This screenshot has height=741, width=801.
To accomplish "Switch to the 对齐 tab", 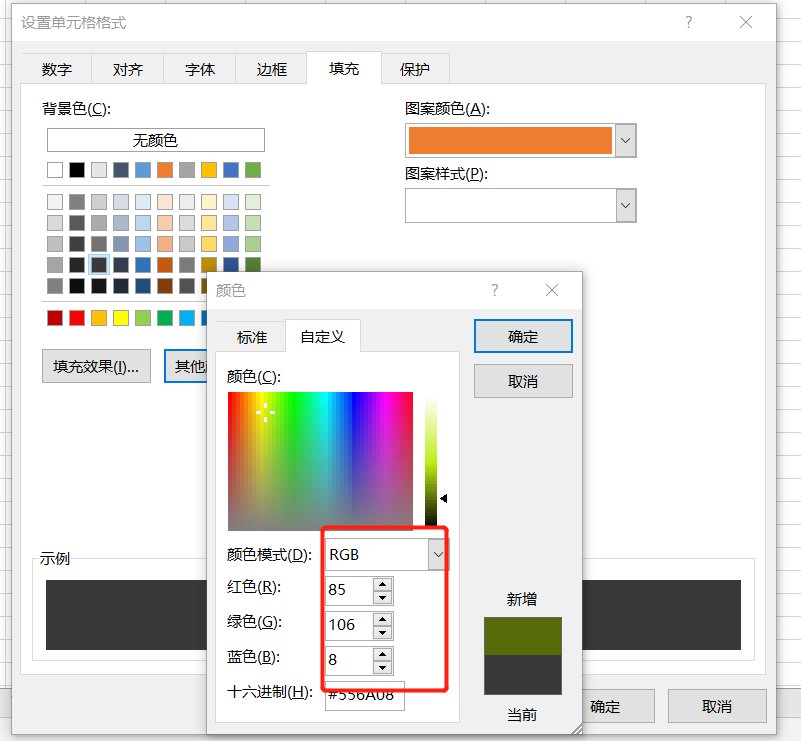I will (128, 69).
